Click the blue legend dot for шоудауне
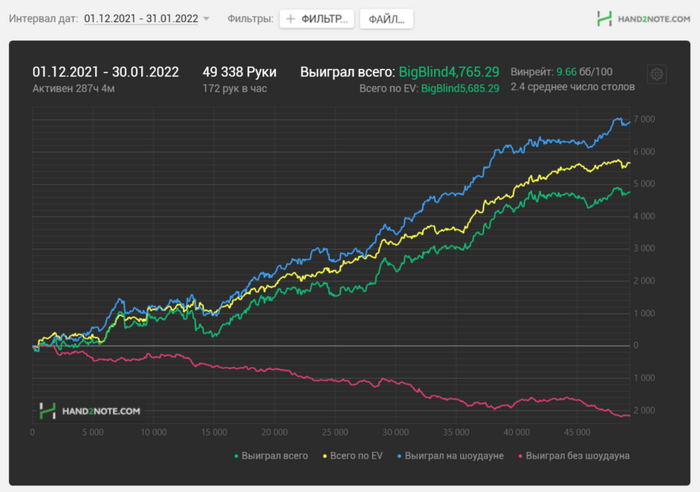Image resolution: width=700 pixels, height=492 pixels. pos(399,456)
